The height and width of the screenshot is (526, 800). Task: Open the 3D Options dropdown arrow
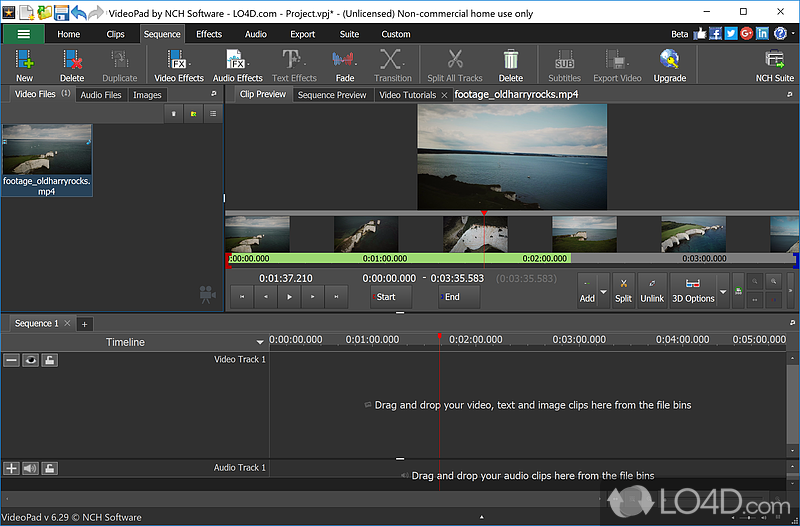pos(723,291)
